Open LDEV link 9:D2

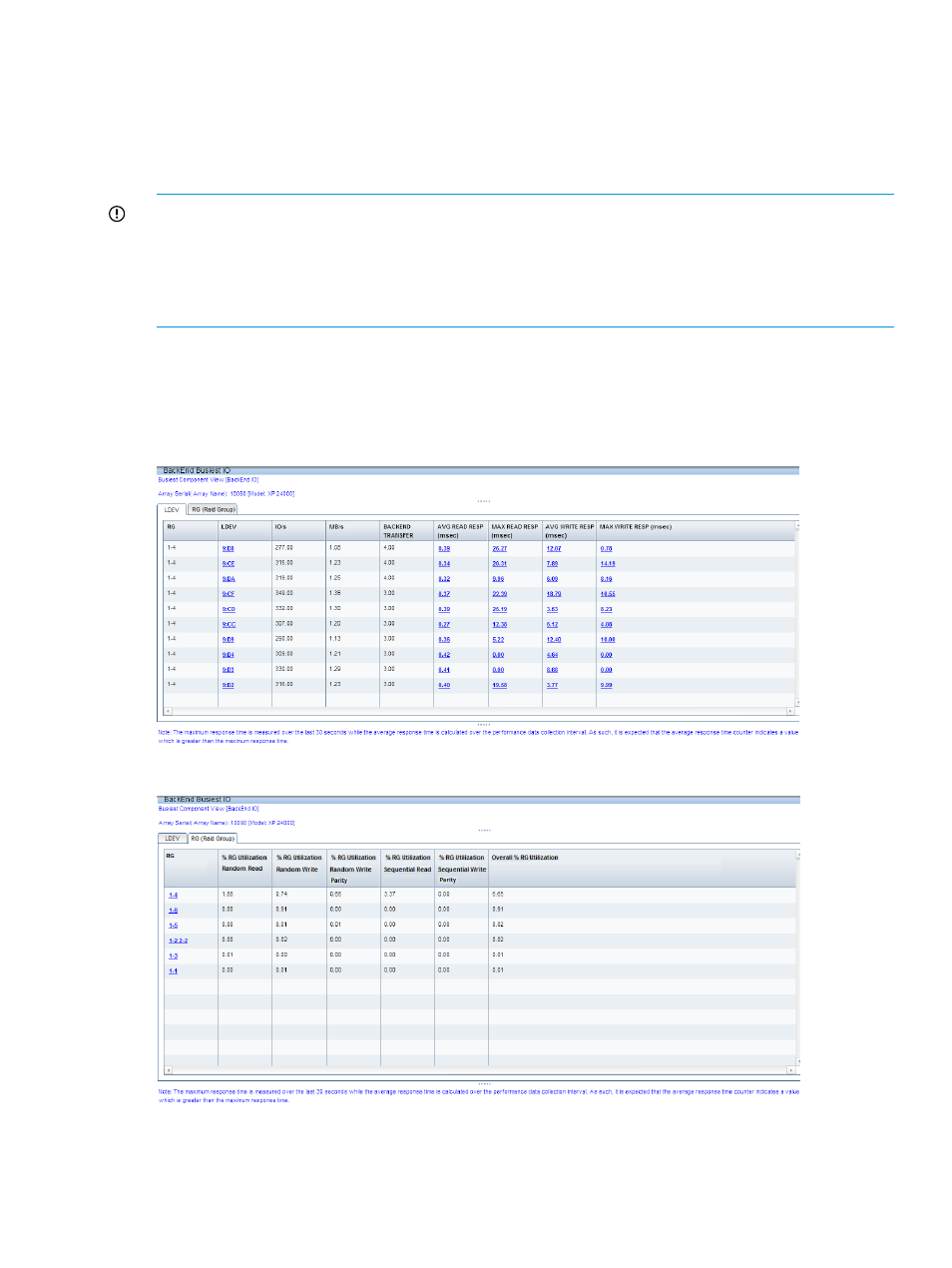tap(229, 685)
